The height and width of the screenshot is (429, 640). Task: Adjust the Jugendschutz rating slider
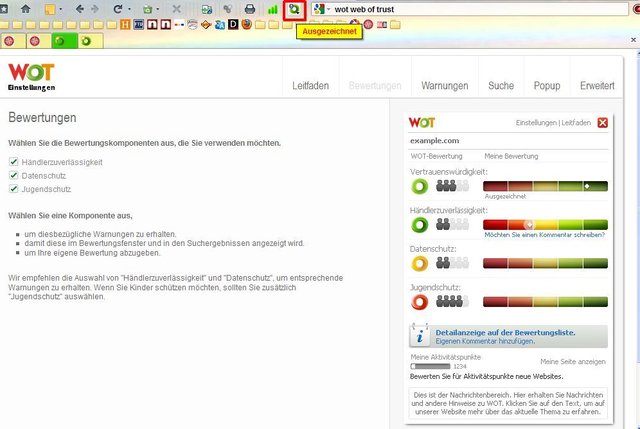pos(545,302)
